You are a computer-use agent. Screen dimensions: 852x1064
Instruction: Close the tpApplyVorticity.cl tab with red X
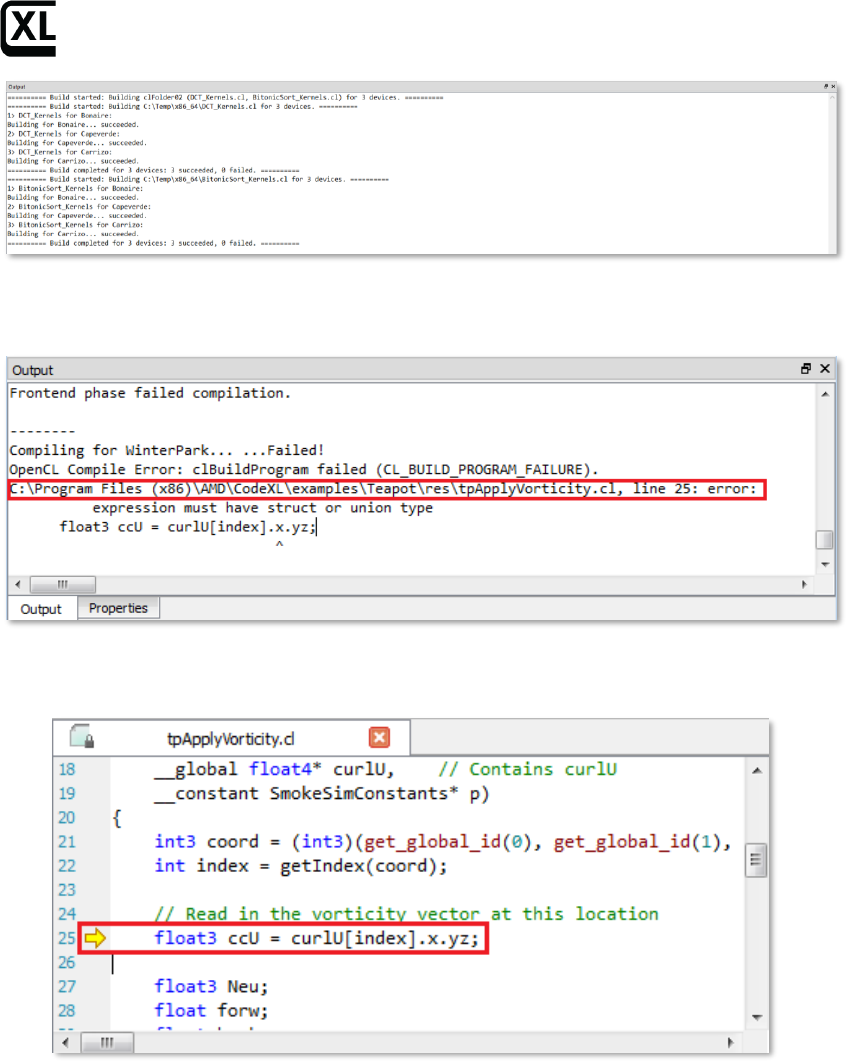point(379,737)
